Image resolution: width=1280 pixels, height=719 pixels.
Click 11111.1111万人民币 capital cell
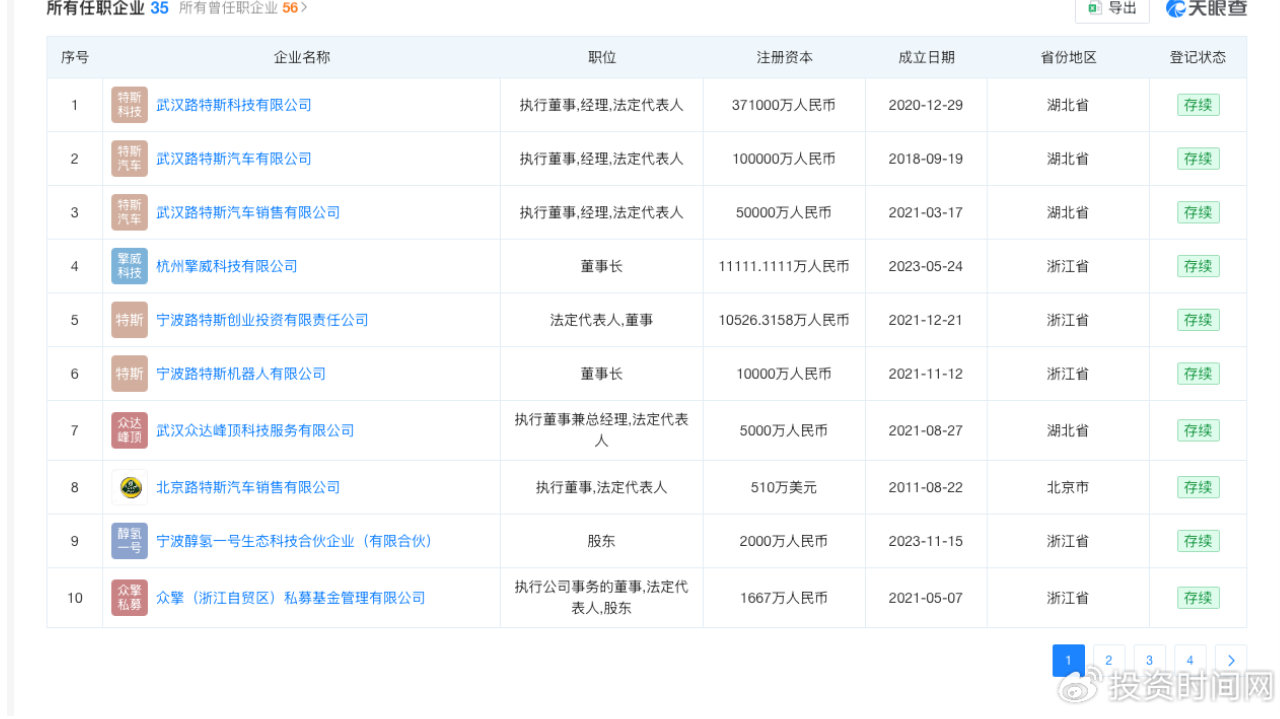tap(784, 266)
